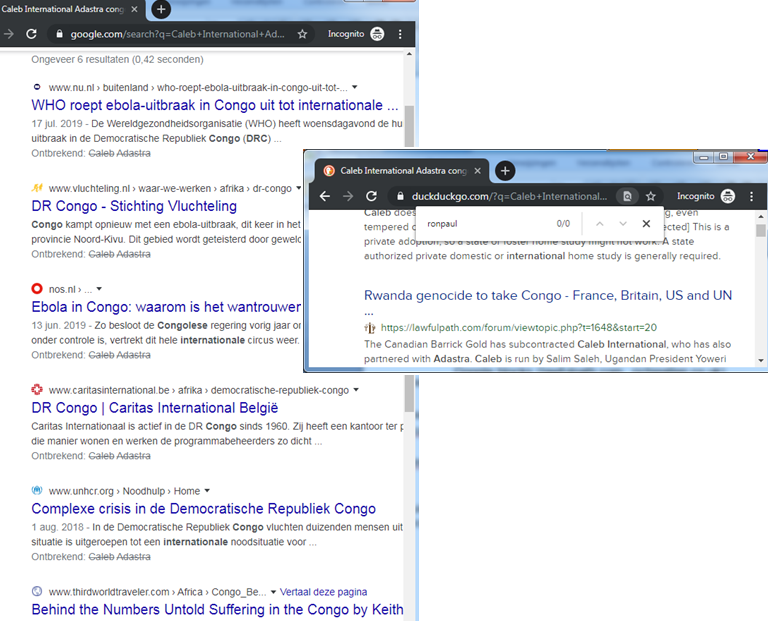
Task: Click DuckDuckGo page scrollbar up arrow
Action: coord(761,216)
